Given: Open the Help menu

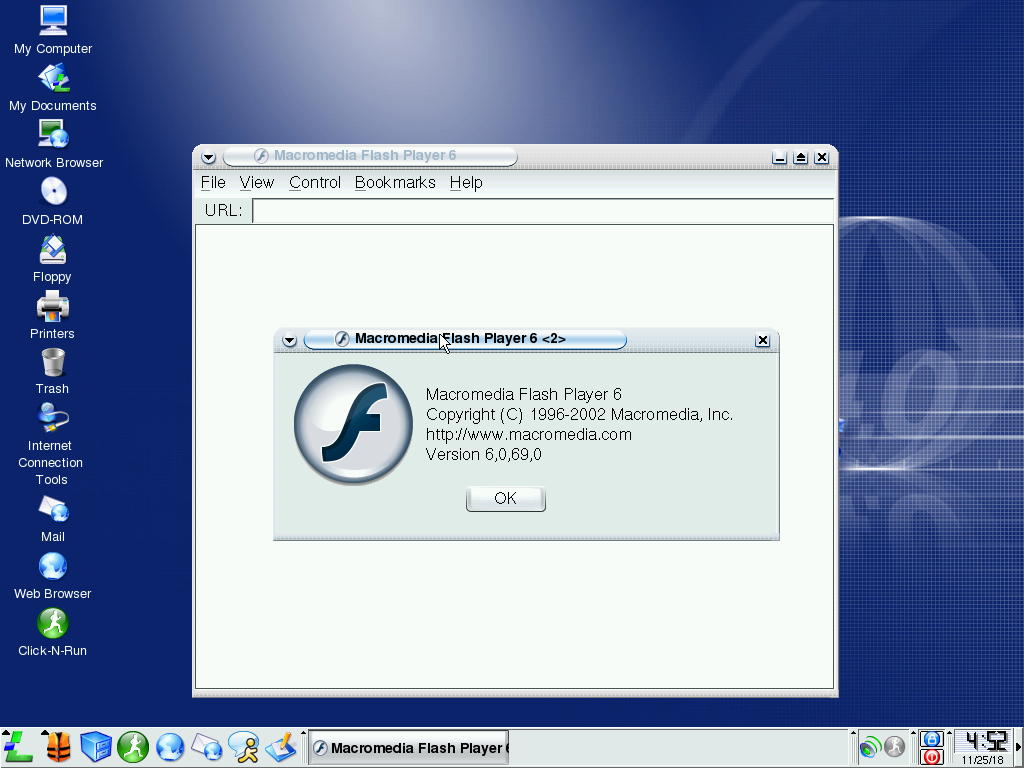Looking at the screenshot, I should [466, 183].
